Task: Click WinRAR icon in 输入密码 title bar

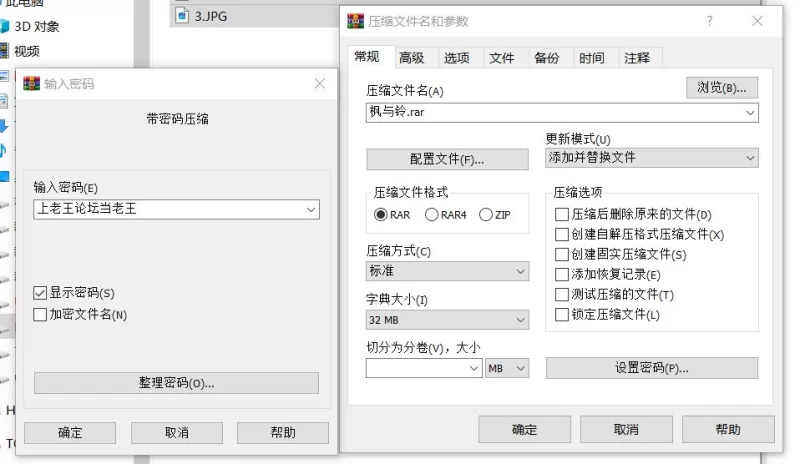Action: [32, 84]
